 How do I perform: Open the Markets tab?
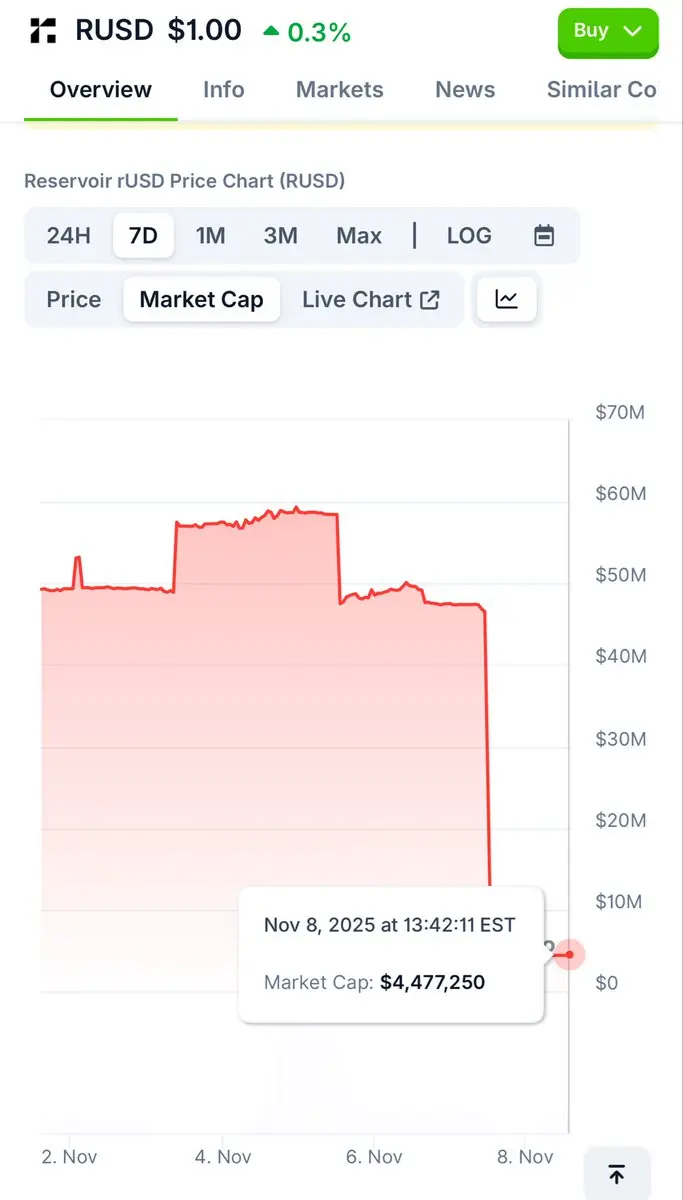point(339,90)
